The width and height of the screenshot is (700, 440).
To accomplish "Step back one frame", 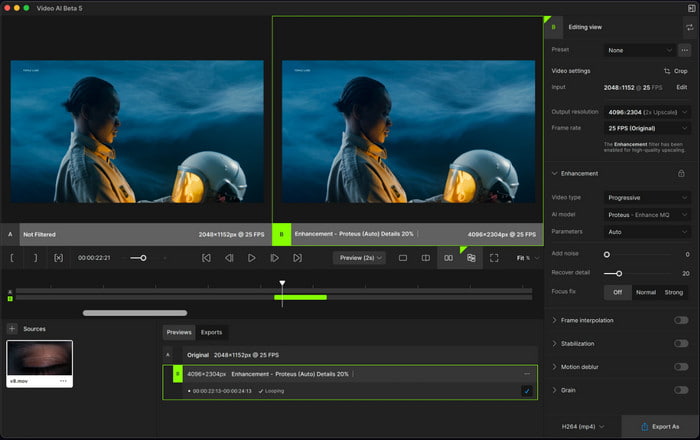I will pyautogui.click(x=229, y=258).
